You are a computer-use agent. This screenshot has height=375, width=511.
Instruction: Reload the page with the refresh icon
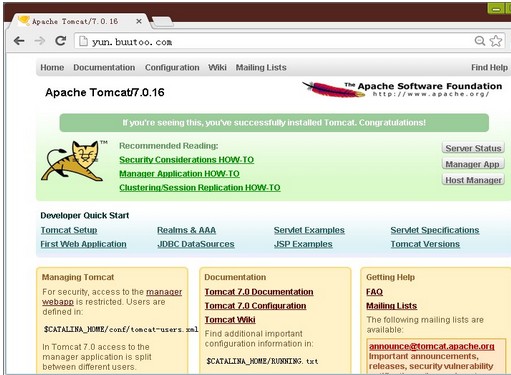[x=60, y=41]
